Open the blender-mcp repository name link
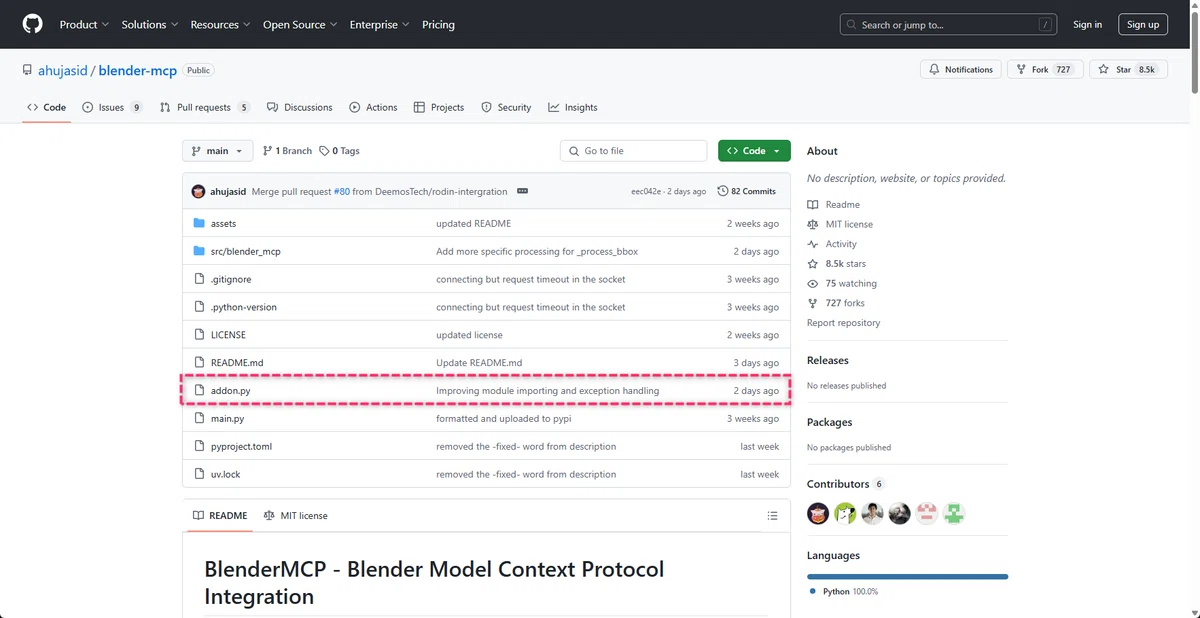 point(139,70)
